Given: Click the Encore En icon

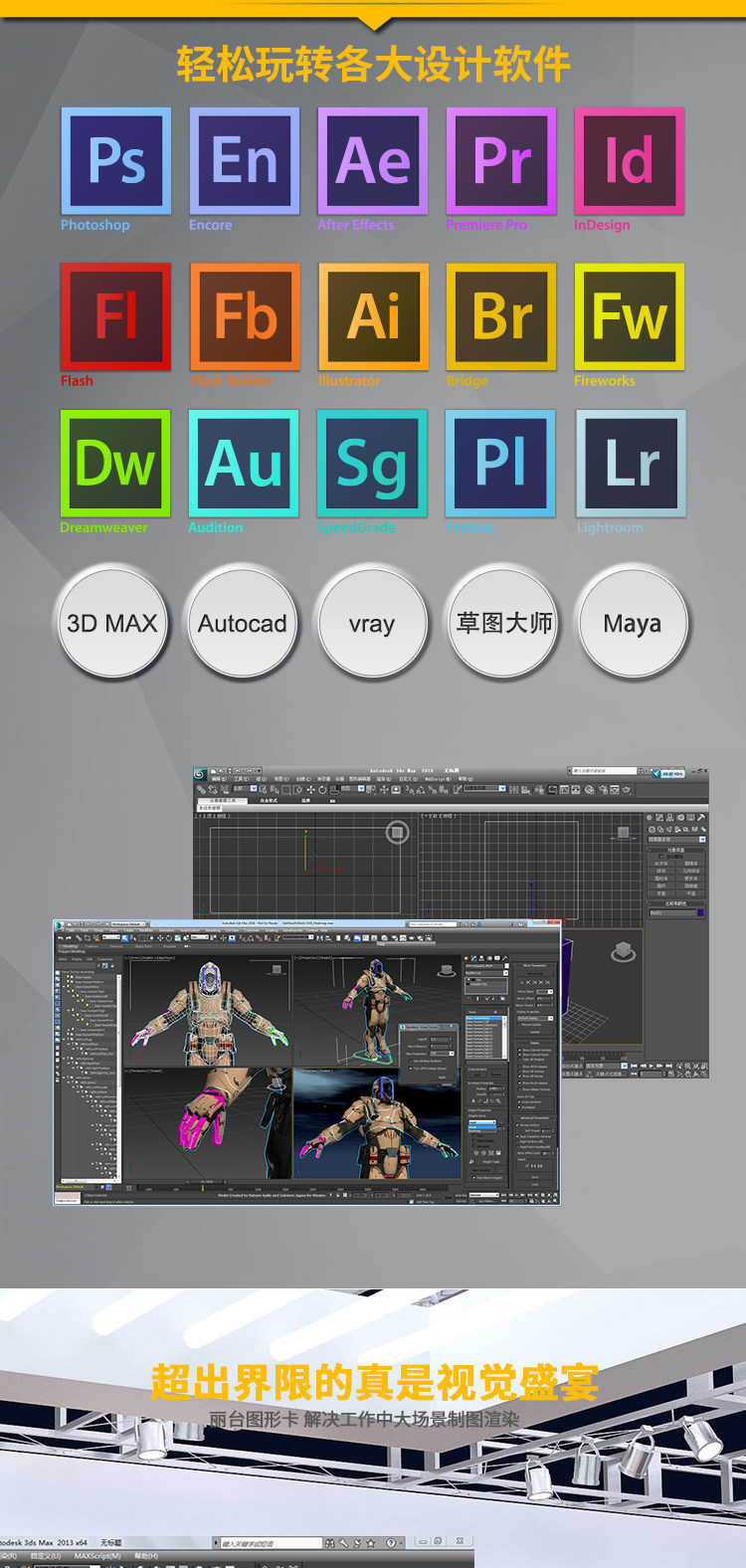Looking at the screenshot, I should pos(245,161).
